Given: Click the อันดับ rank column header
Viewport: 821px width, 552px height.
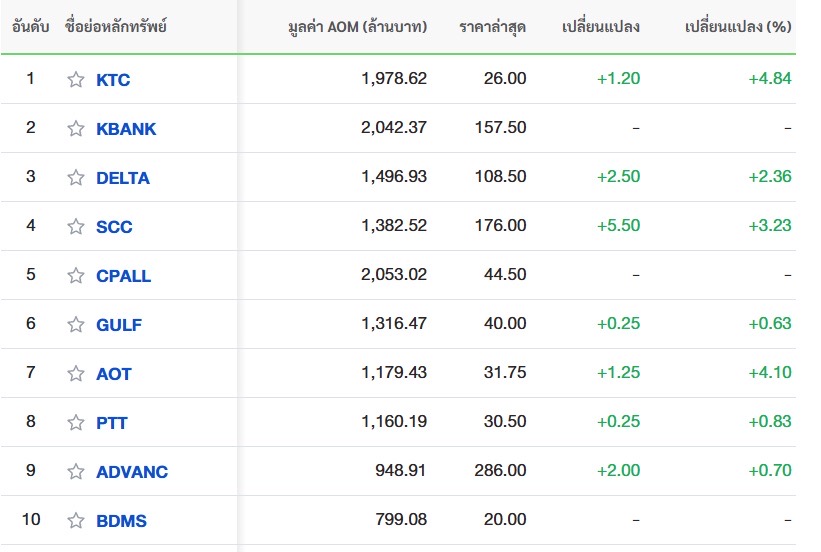Looking at the screenshot, I should point(31,26).
